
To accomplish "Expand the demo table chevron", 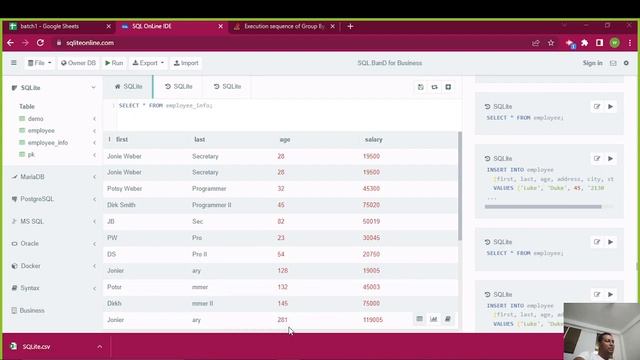I will 94,119.
